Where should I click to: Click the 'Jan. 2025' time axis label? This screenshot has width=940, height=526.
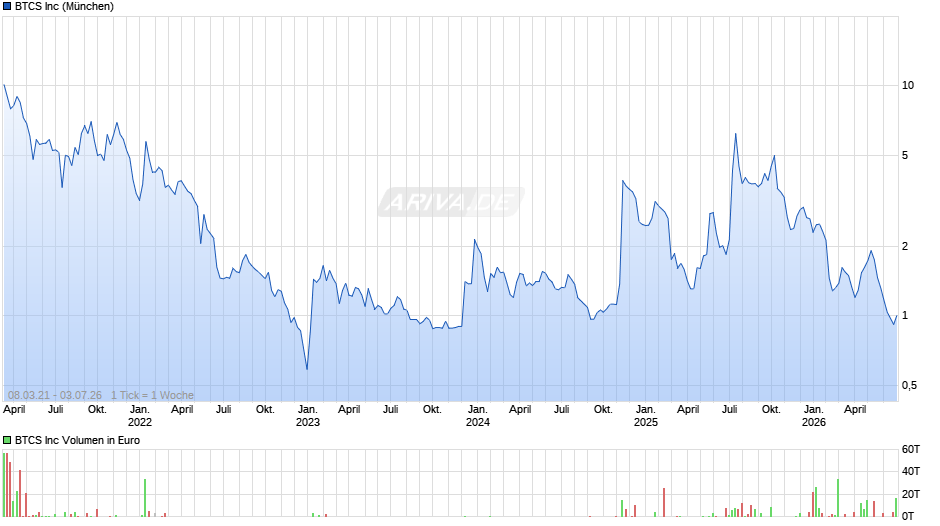[x=646, y=416]
